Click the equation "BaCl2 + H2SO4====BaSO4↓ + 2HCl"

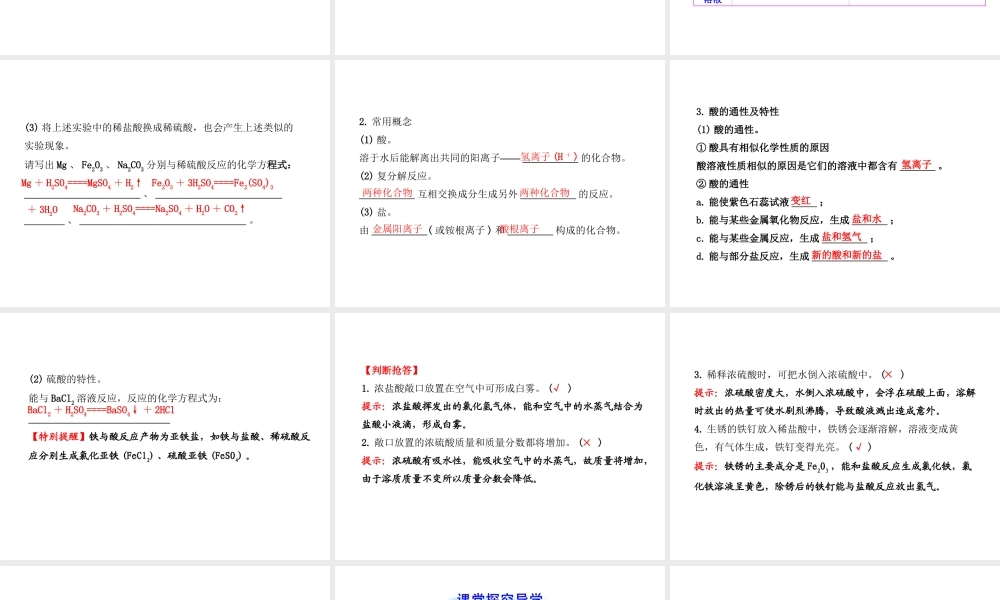(101, 410)
